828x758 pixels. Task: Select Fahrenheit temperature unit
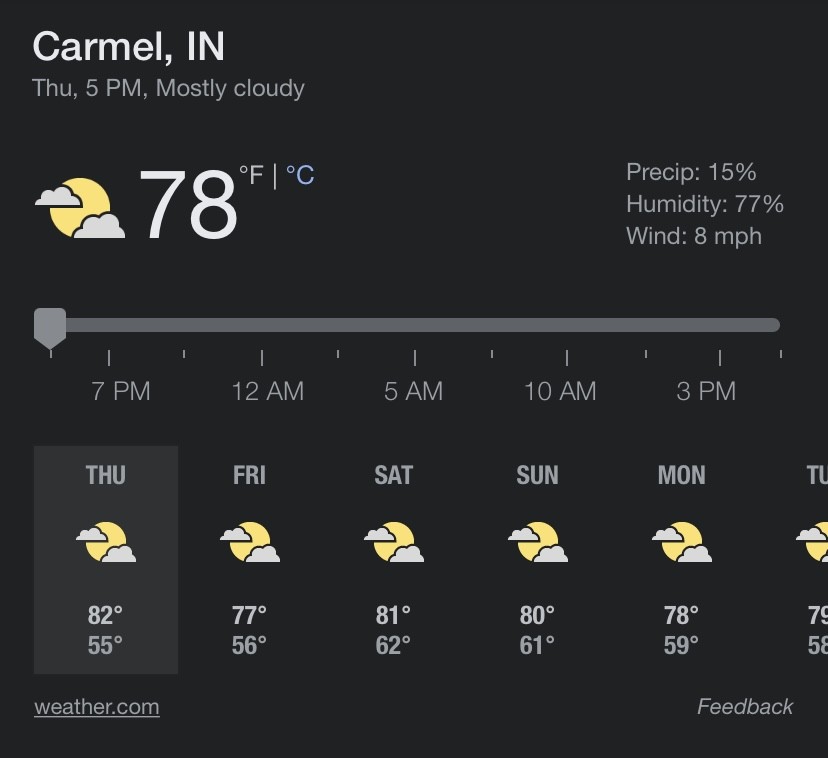[x=251, y=176]
